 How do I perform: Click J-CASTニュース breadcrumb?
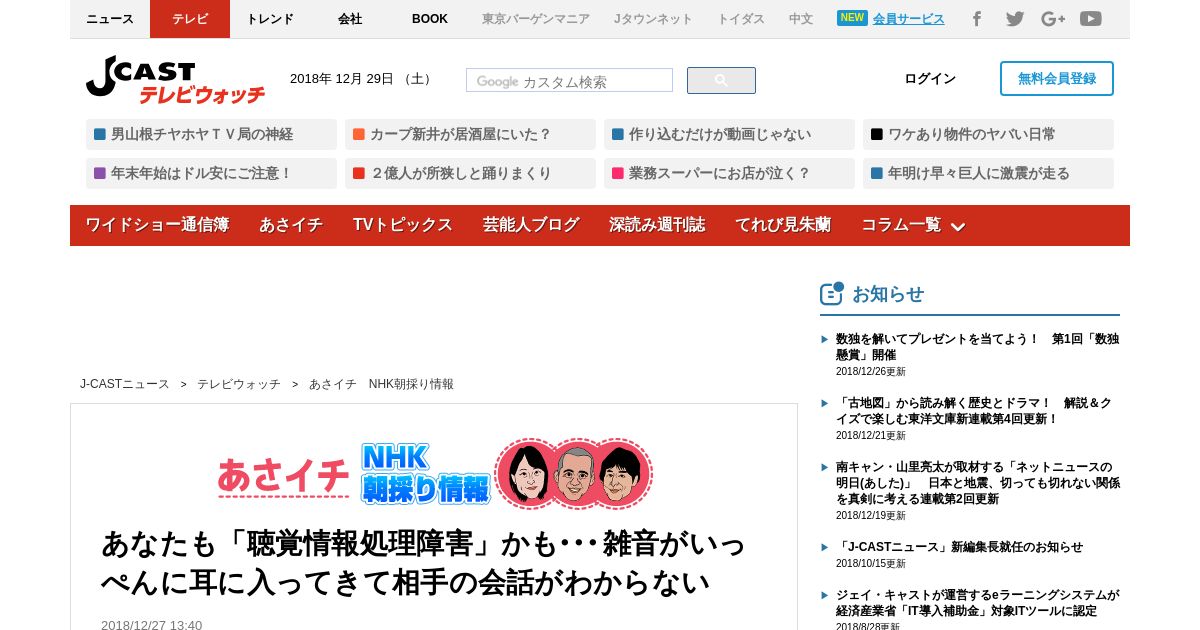click(125, 384)
